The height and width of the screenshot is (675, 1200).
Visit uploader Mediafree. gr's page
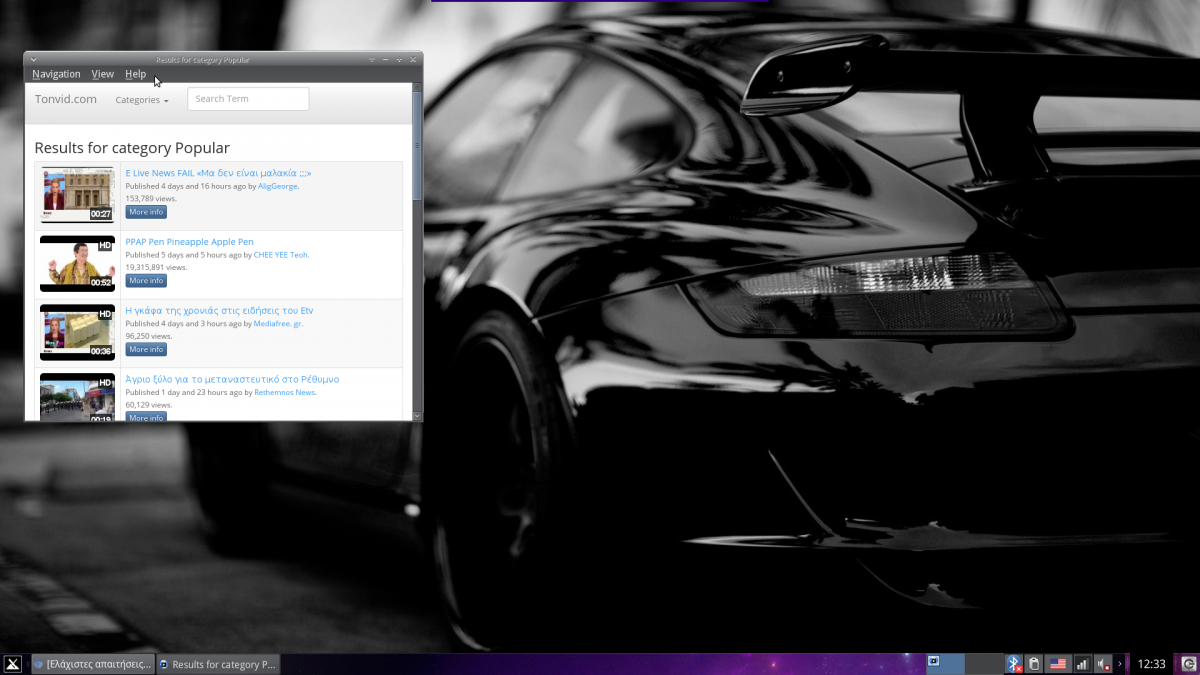pyautogui.click(x=278, y=324)
